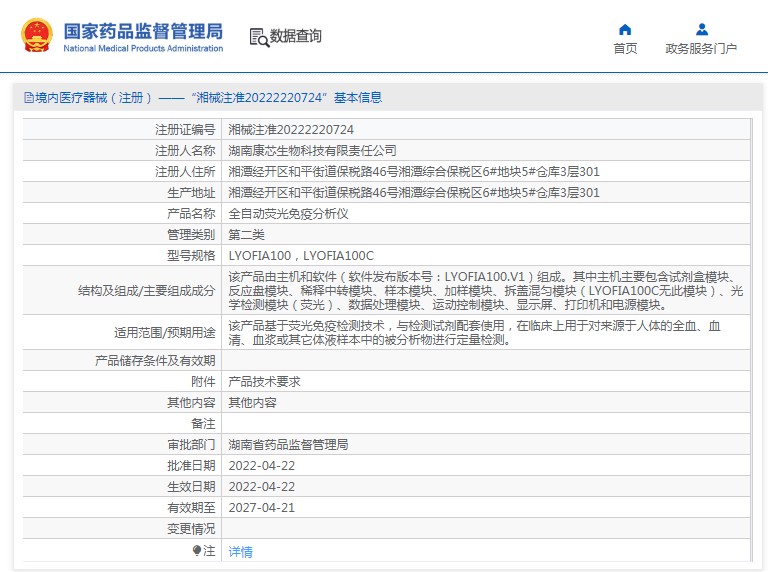Screen dimensions: 768x572
Task: Click the 国家药品监督管理局 site title
Action: pos(142,30)
